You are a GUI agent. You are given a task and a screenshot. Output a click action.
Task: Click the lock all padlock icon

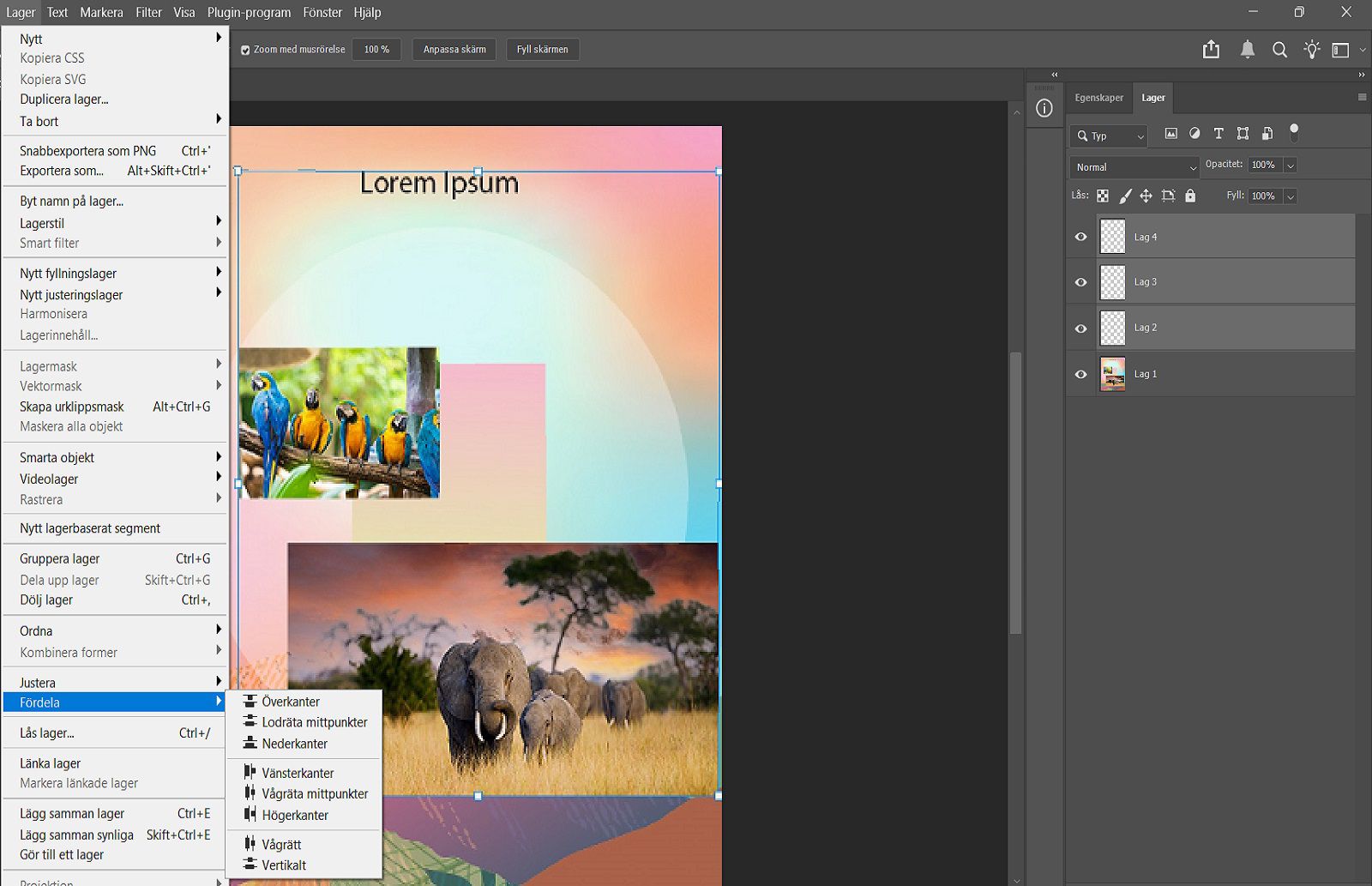pos(1190,196)
